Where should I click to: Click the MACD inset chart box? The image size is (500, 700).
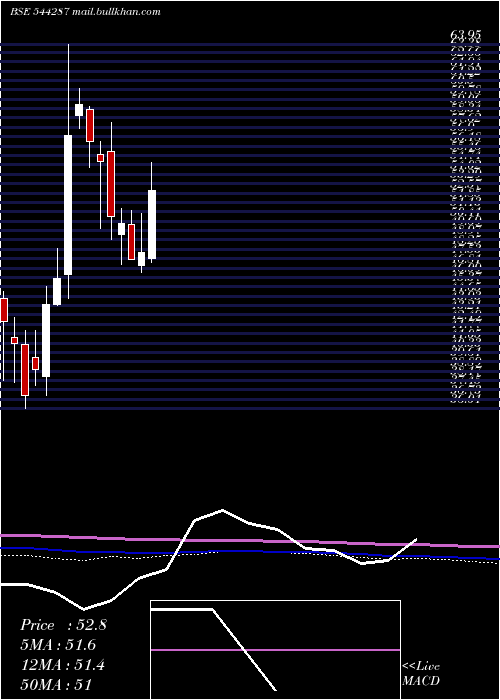(x=275, y=650)
